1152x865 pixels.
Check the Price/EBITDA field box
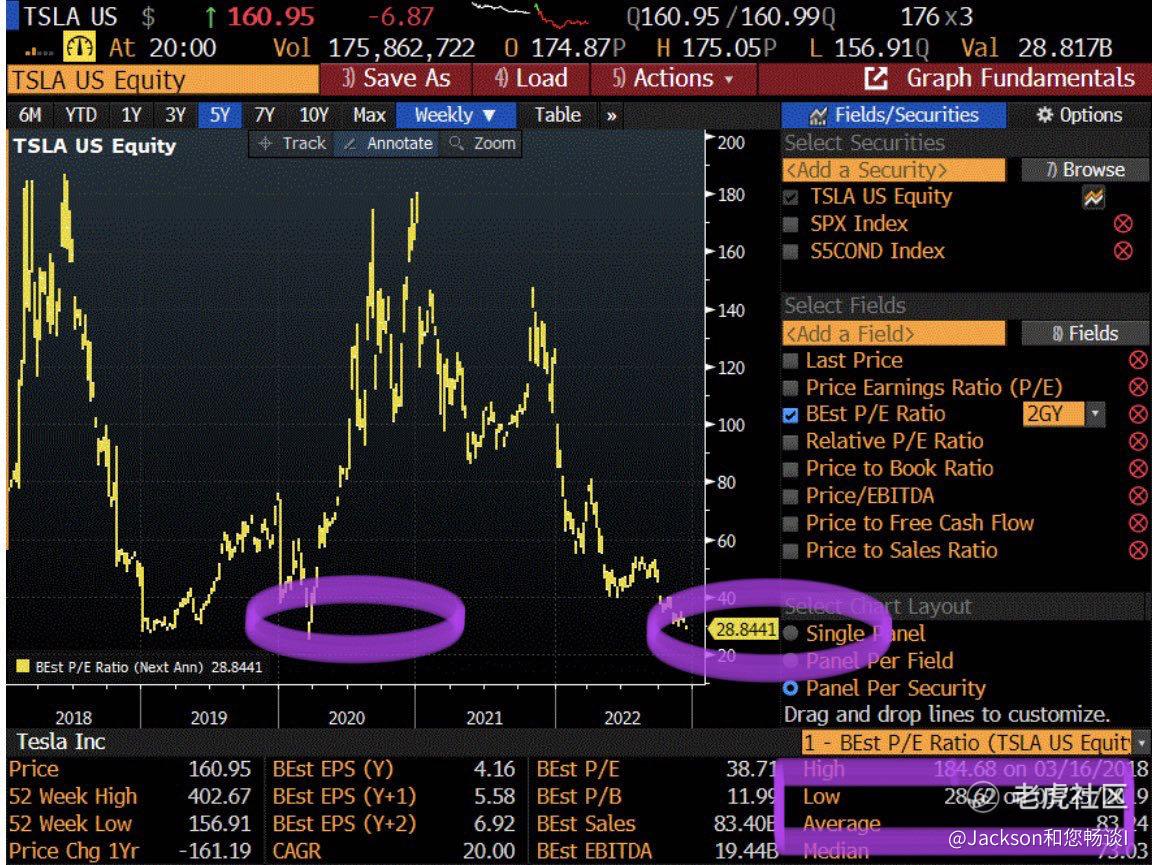coord(791,496)
